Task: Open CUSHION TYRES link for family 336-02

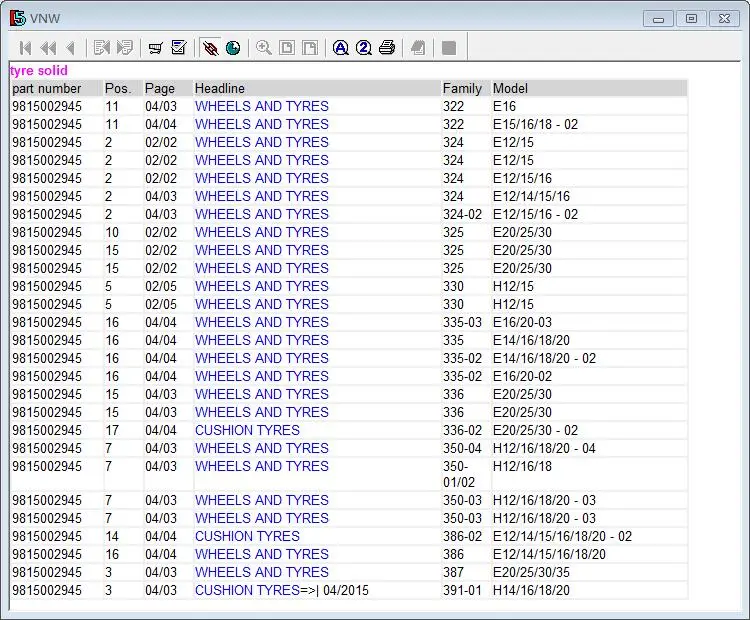Action: pos(247,431)
